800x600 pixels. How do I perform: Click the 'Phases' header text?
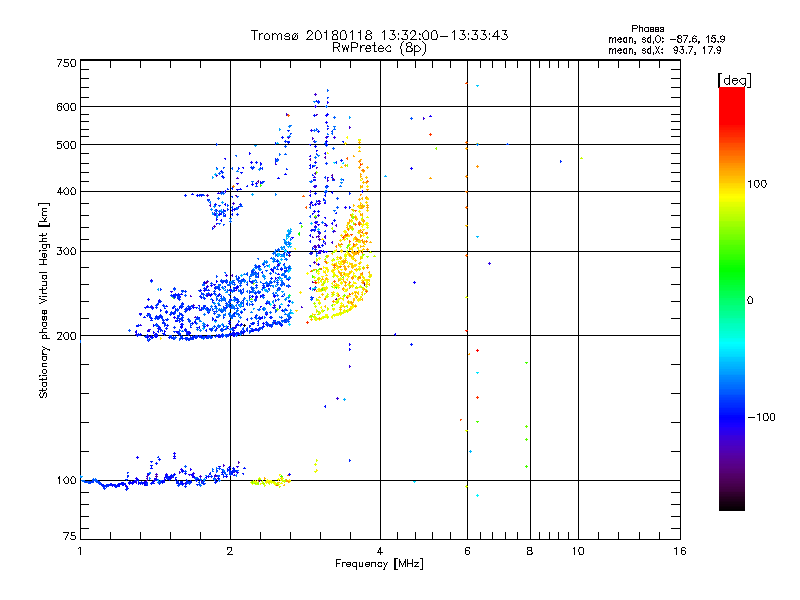coord(647,29)
